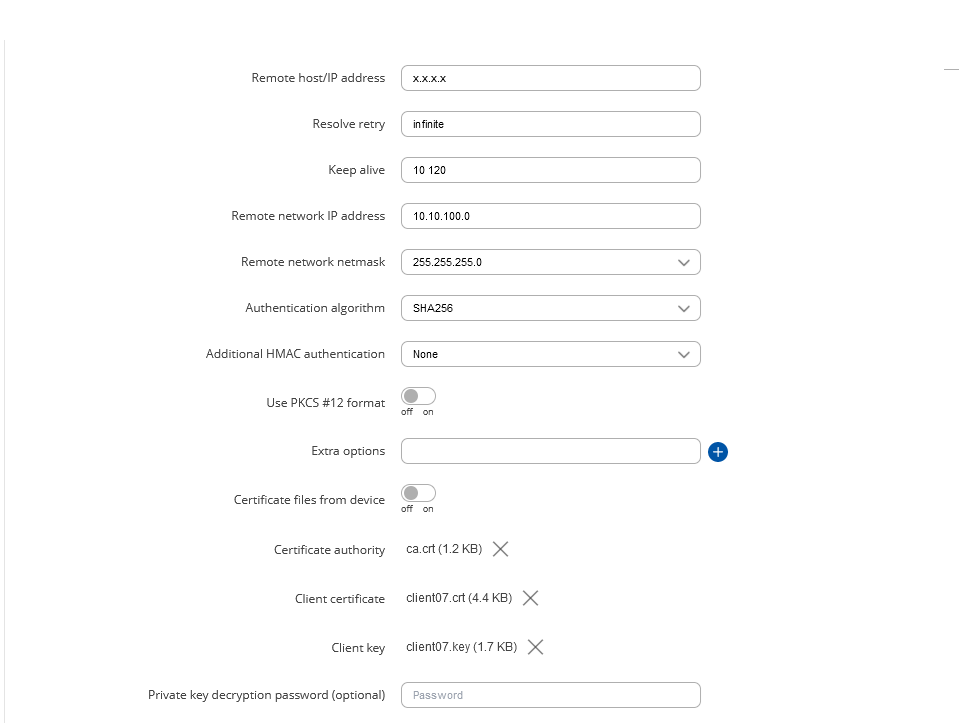Expand the Authentication algorithm SHA256 dropdown
The height and width of the screenshot is (724, 959).
[x=550, y=308]
